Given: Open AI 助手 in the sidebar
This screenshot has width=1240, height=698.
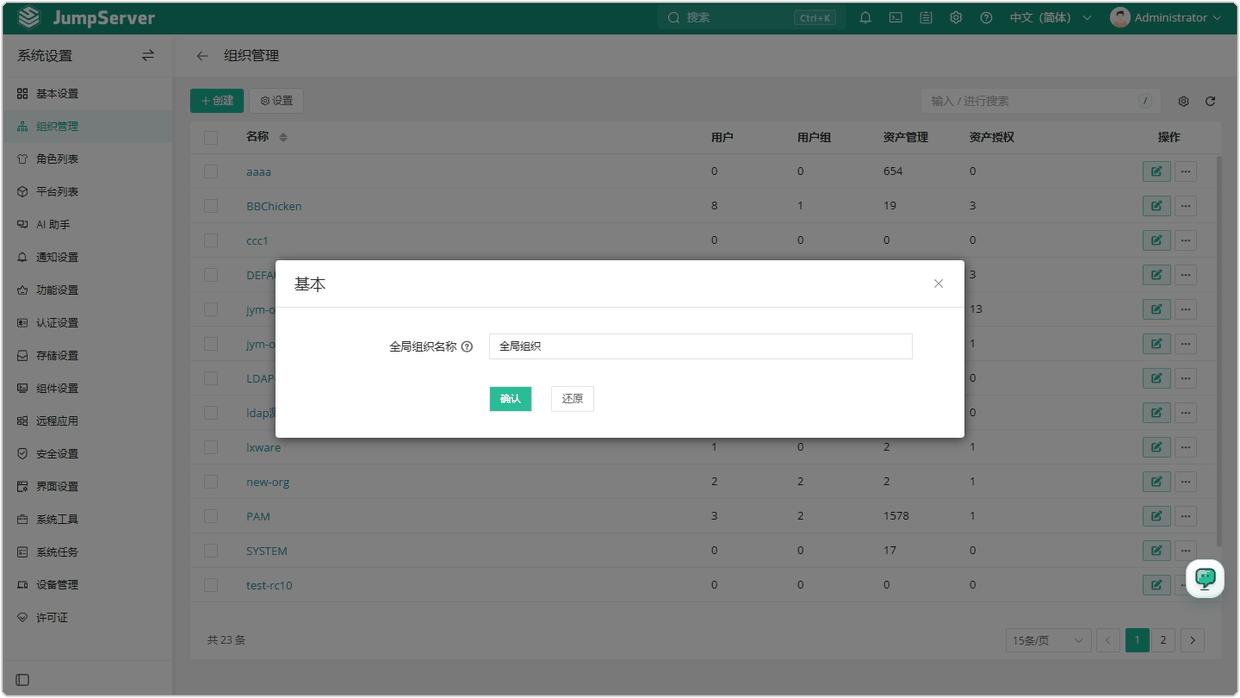Looking at the screenshot, I should 86,225.
